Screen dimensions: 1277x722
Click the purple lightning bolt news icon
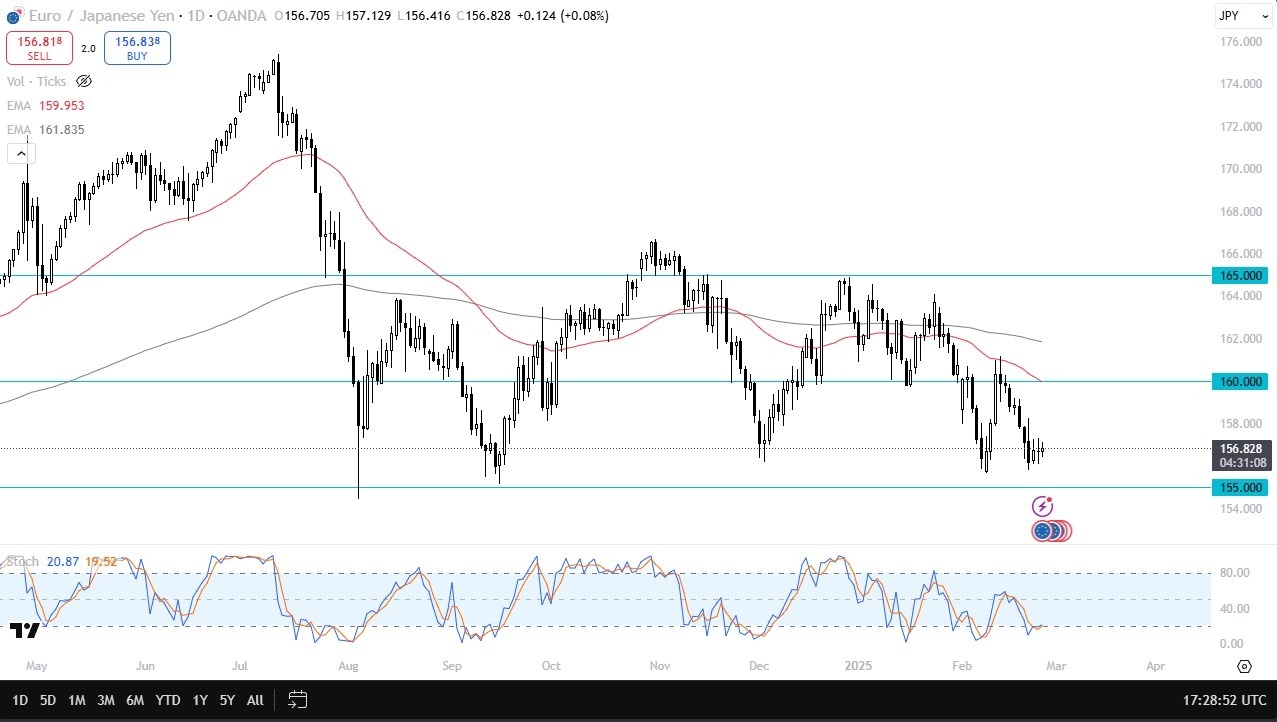click(1042, 506)
